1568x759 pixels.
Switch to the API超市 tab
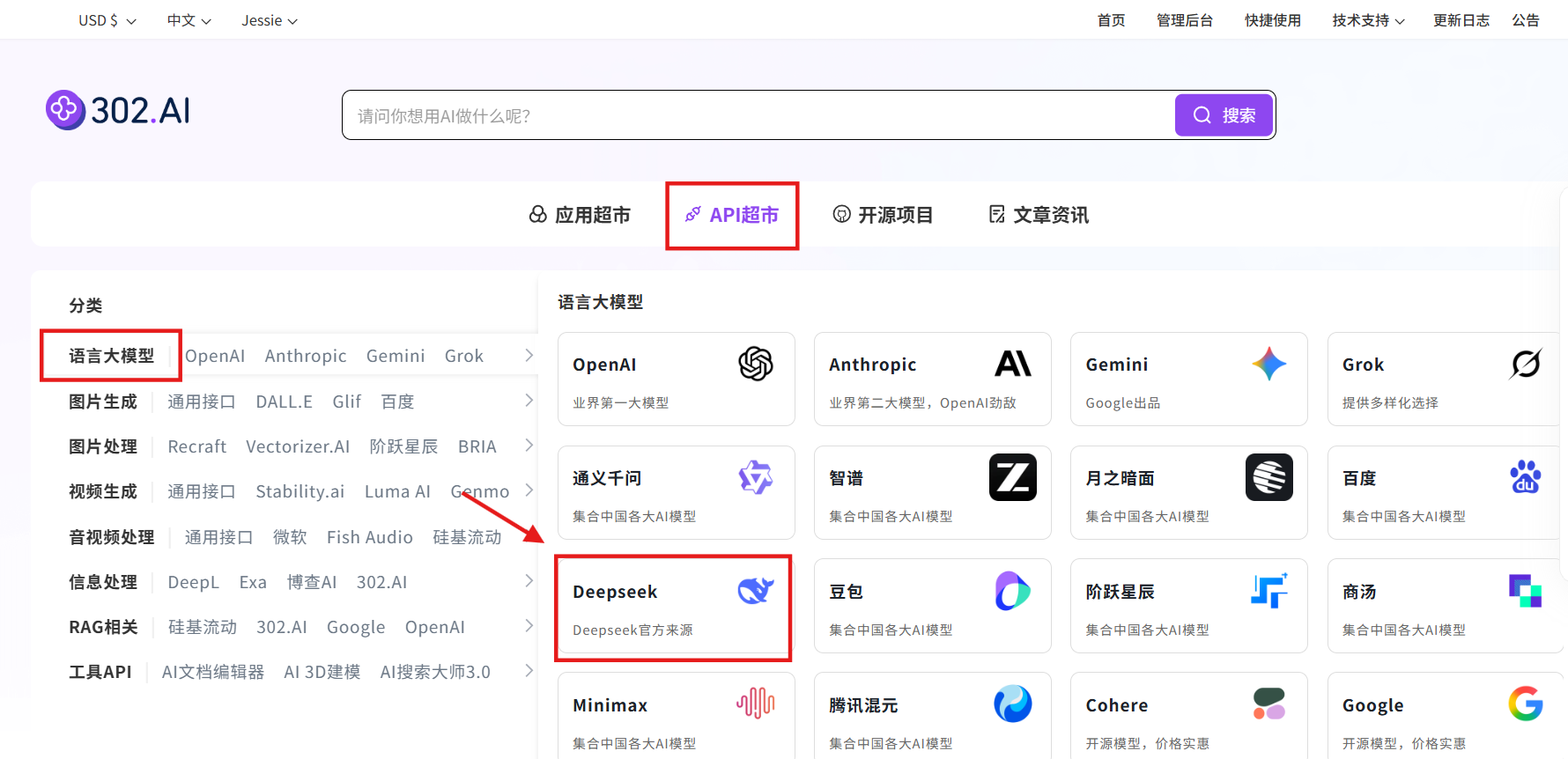pyautogui.click(x=732, y=215)
